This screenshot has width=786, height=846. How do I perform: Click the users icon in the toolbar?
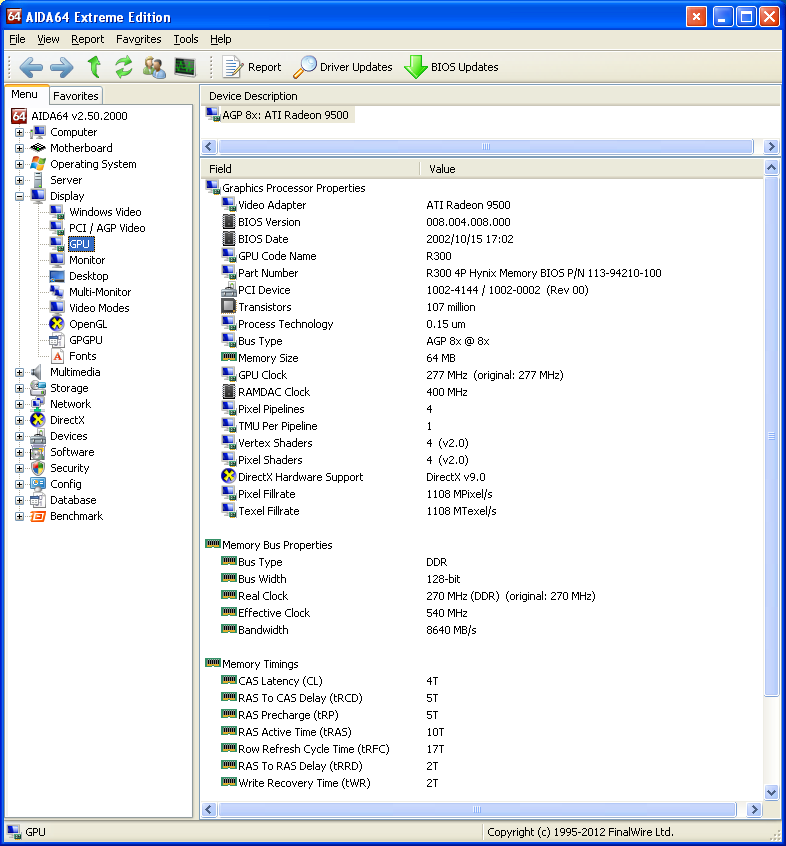coord(154,67)
